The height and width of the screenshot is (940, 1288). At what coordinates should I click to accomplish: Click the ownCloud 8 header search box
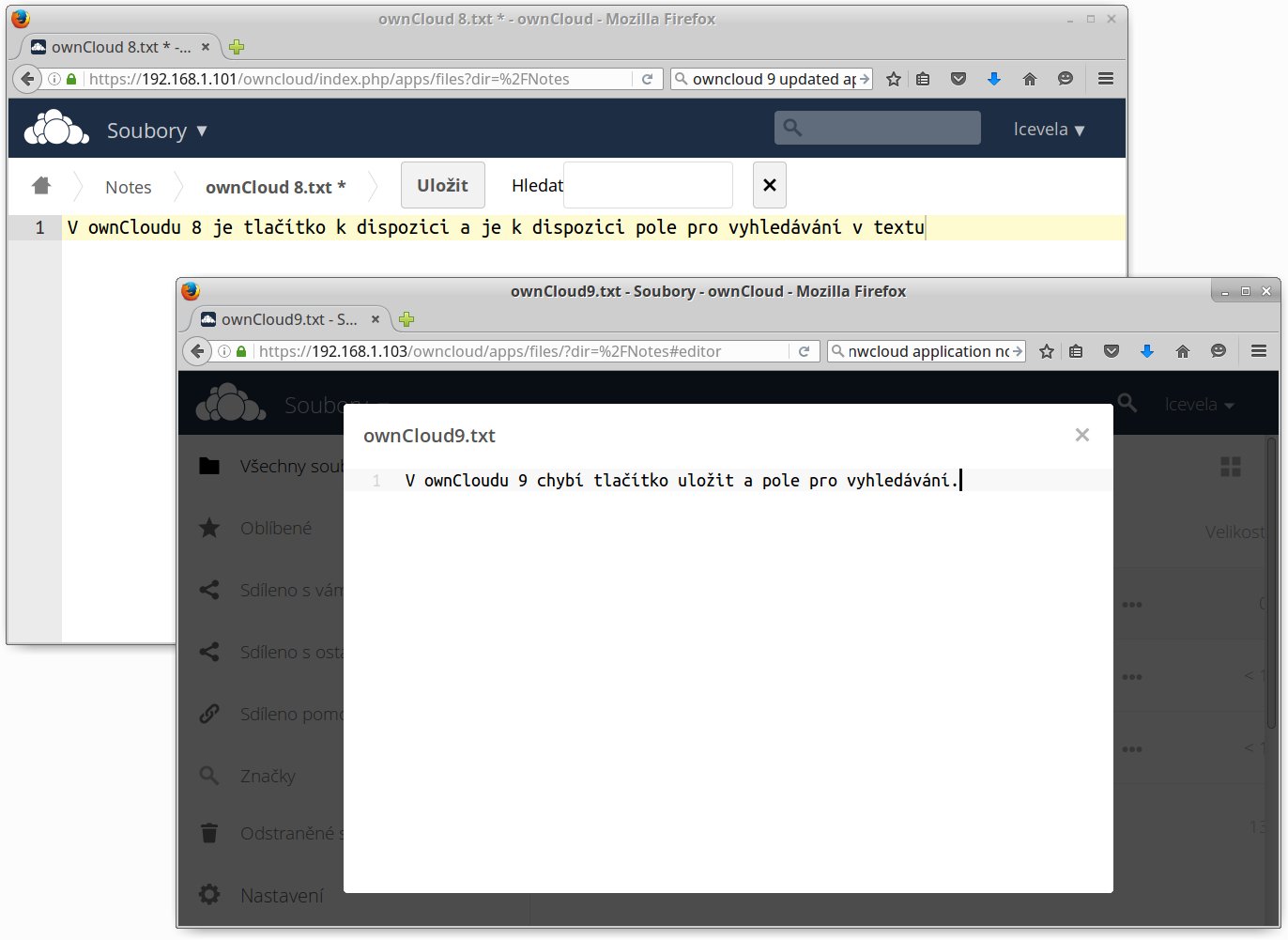pos(878,128)
